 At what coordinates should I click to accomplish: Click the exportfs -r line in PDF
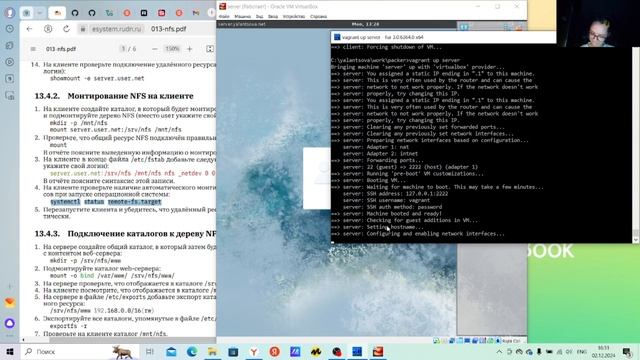[x=68, y=326]
